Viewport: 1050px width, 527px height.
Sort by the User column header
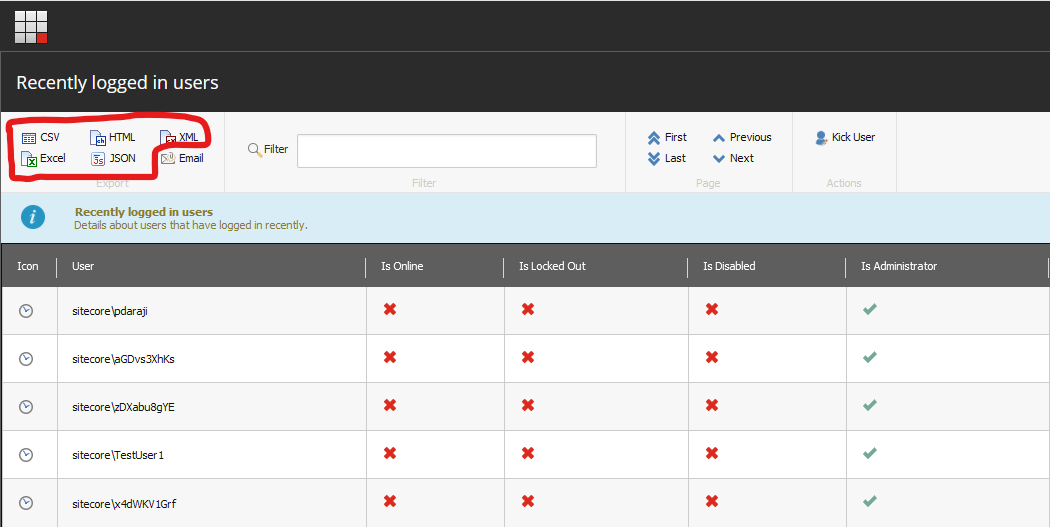[x=83, y=266]
